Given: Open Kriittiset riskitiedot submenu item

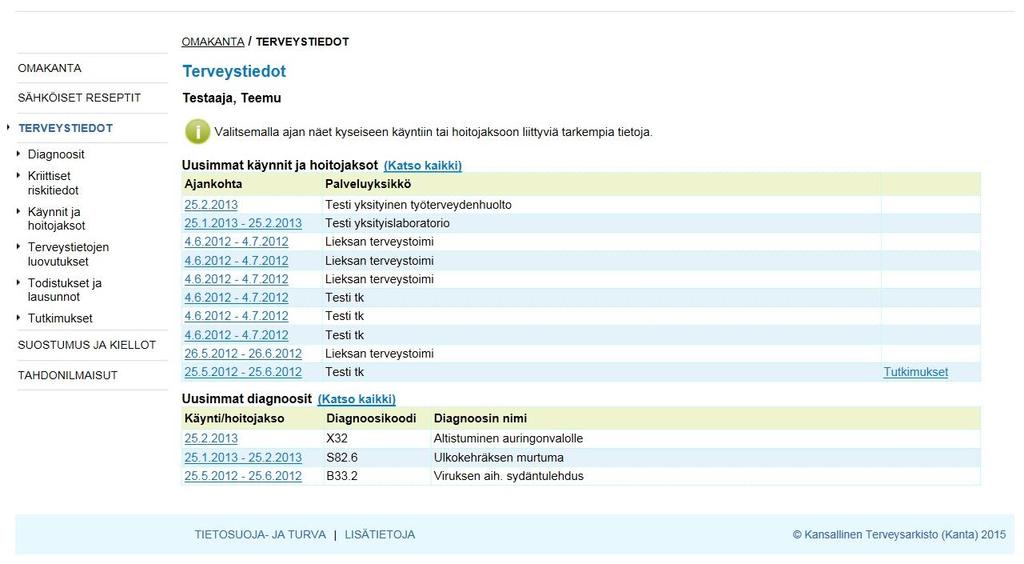Looking at the screenshot, I should point(53,183).
